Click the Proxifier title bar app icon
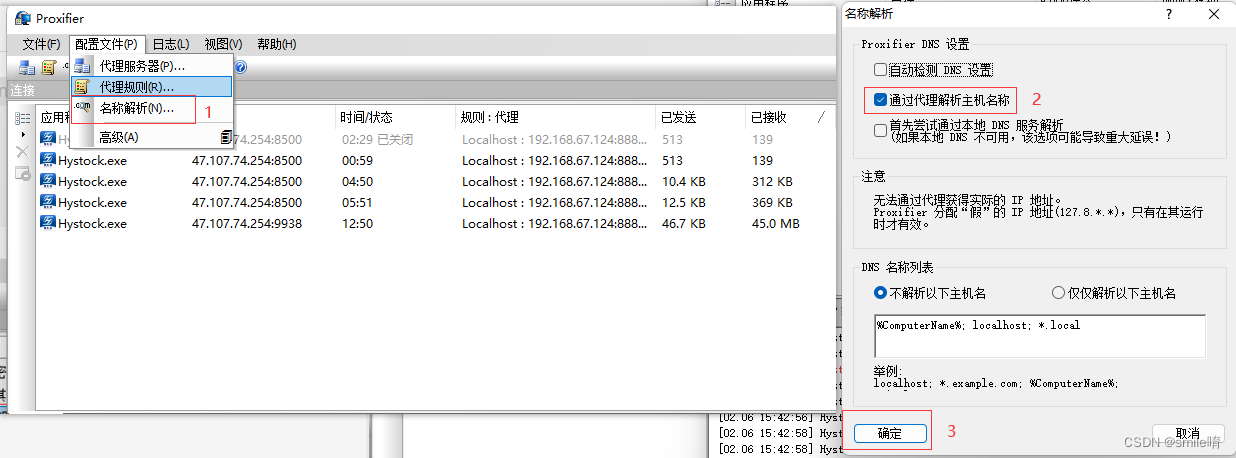The image size is (1236, 458). pos(23,18)
